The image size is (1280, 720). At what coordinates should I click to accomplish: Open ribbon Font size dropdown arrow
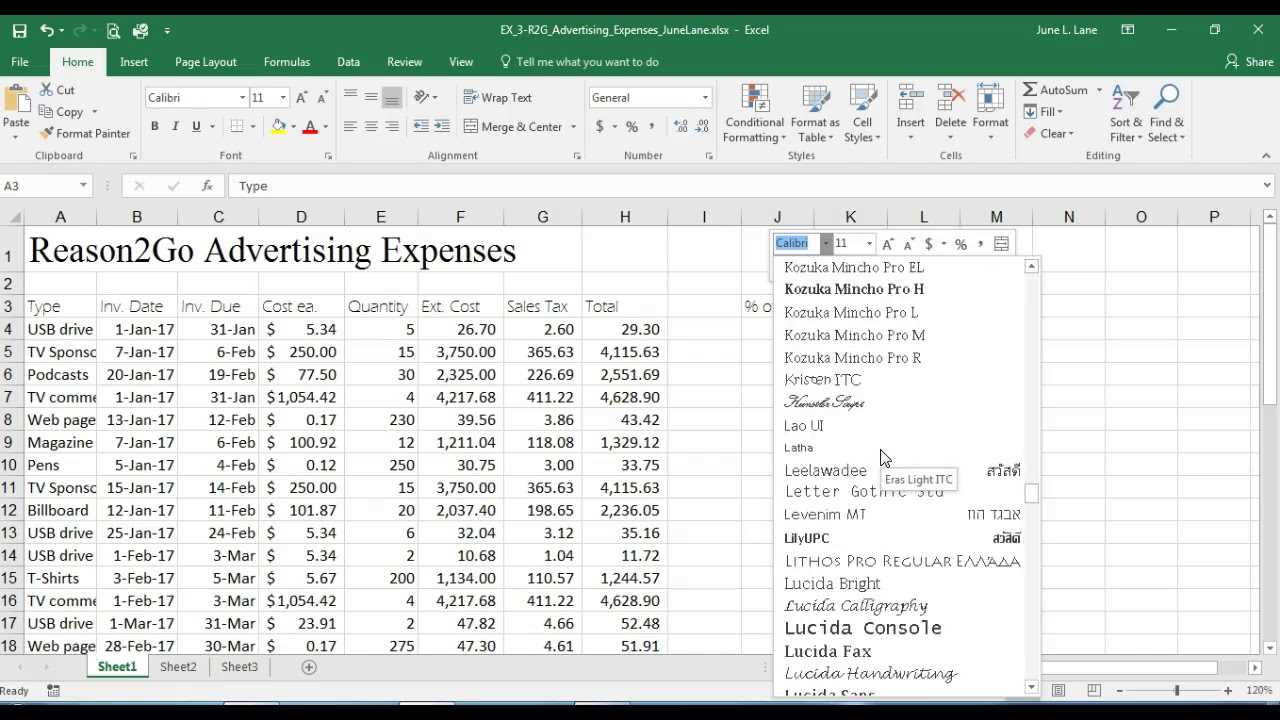[x=283, y=98]
